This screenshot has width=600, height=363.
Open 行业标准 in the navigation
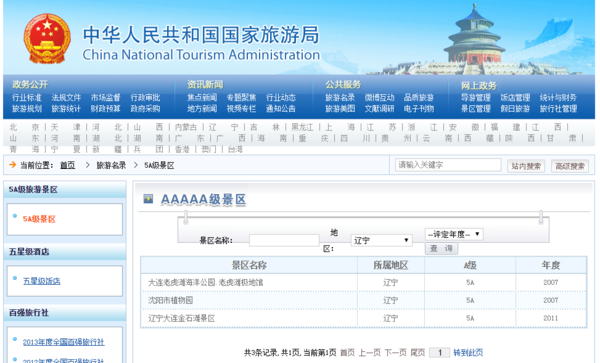(27, 98)
